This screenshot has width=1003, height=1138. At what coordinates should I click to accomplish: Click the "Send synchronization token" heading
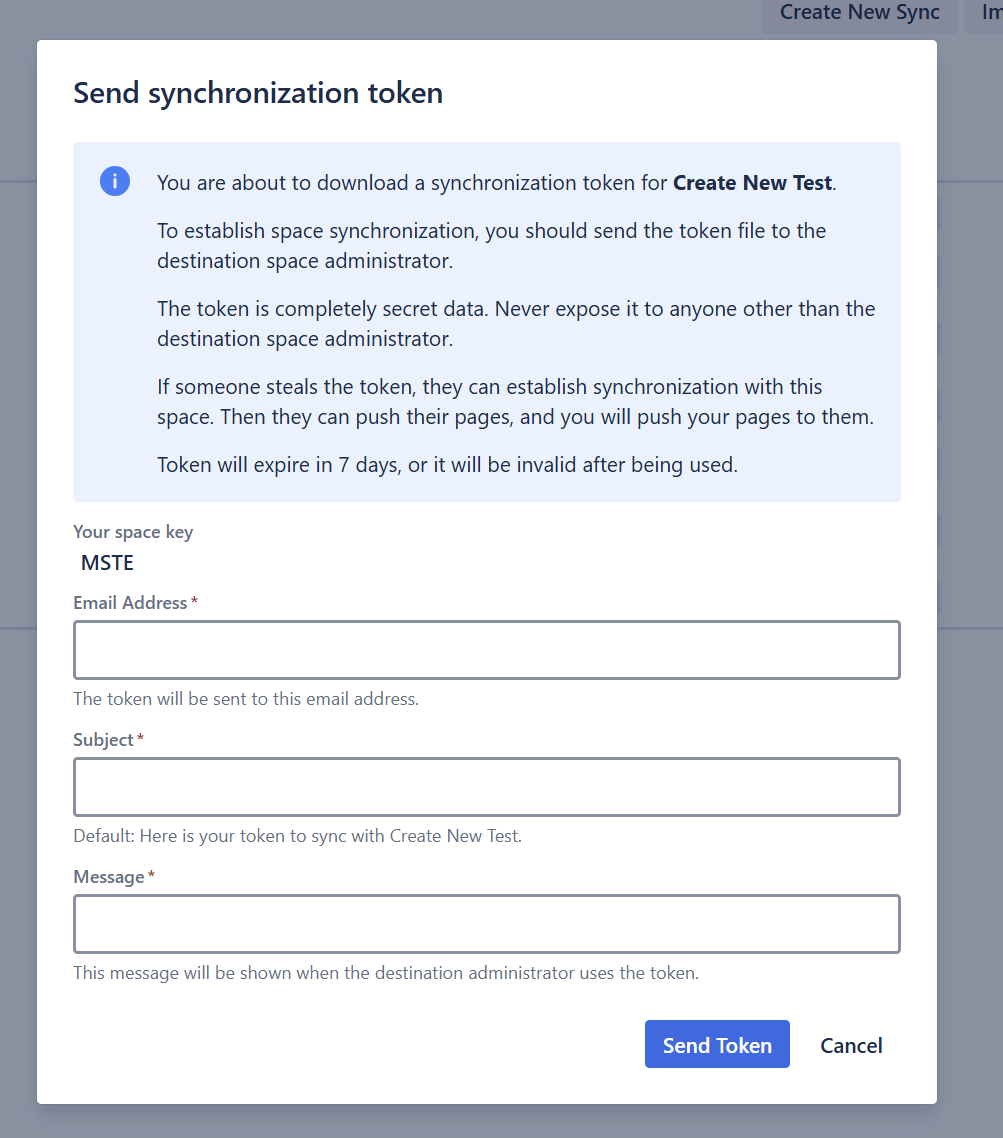coord(258,93)
